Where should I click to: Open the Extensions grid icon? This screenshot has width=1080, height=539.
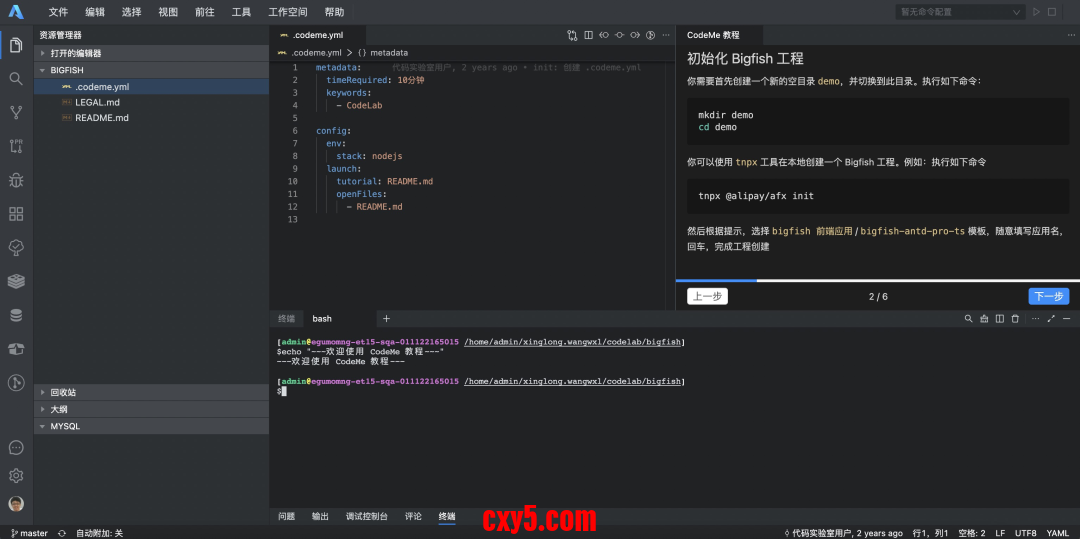click(16, 214)
